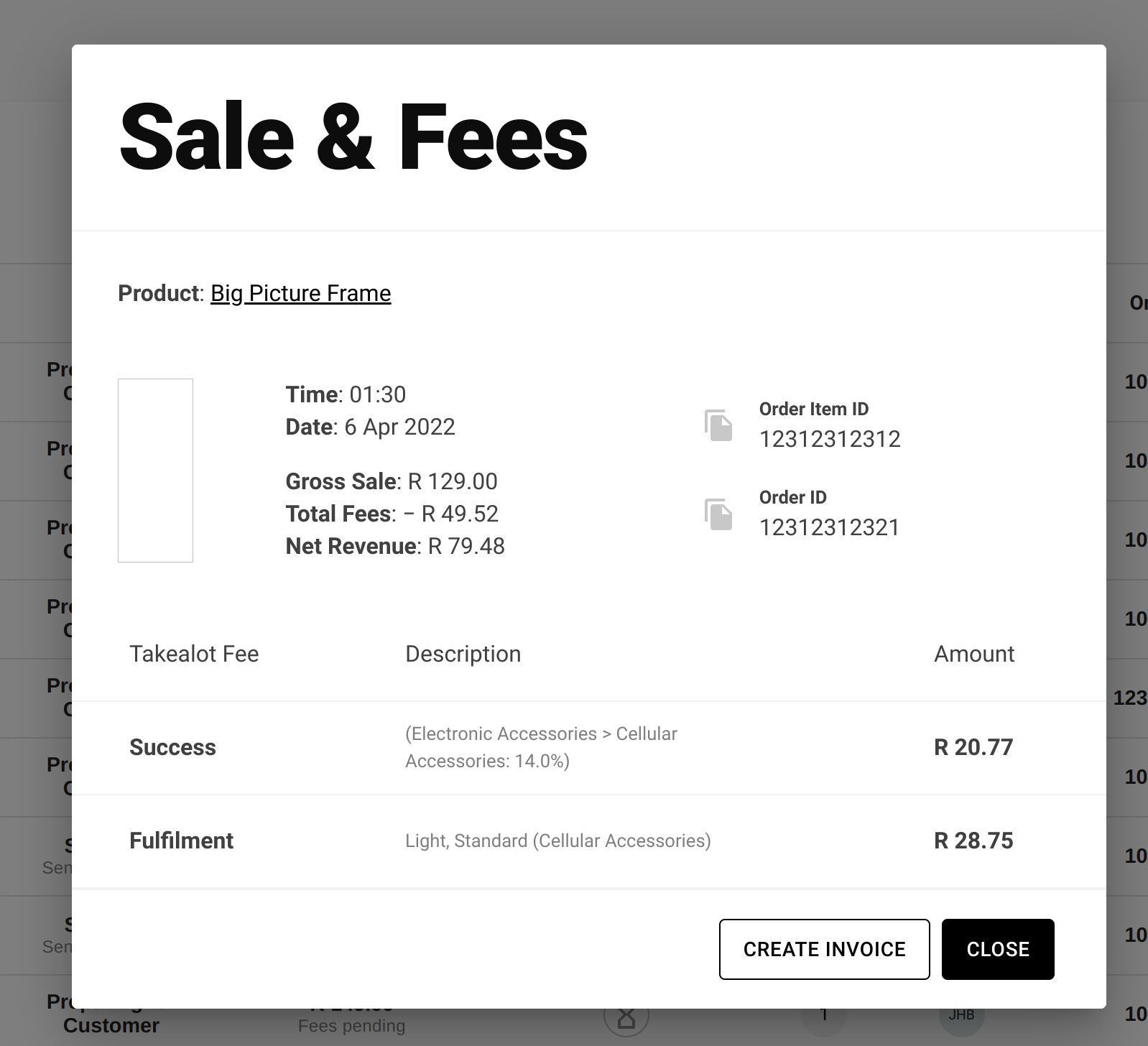
Task: Select the Fulfilment fee row label
Action: tap(181, 841)
